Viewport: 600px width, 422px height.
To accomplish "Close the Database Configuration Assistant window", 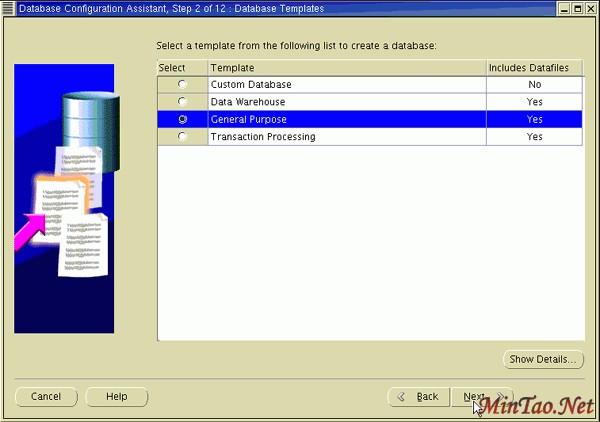I will [x=590, y=8].
